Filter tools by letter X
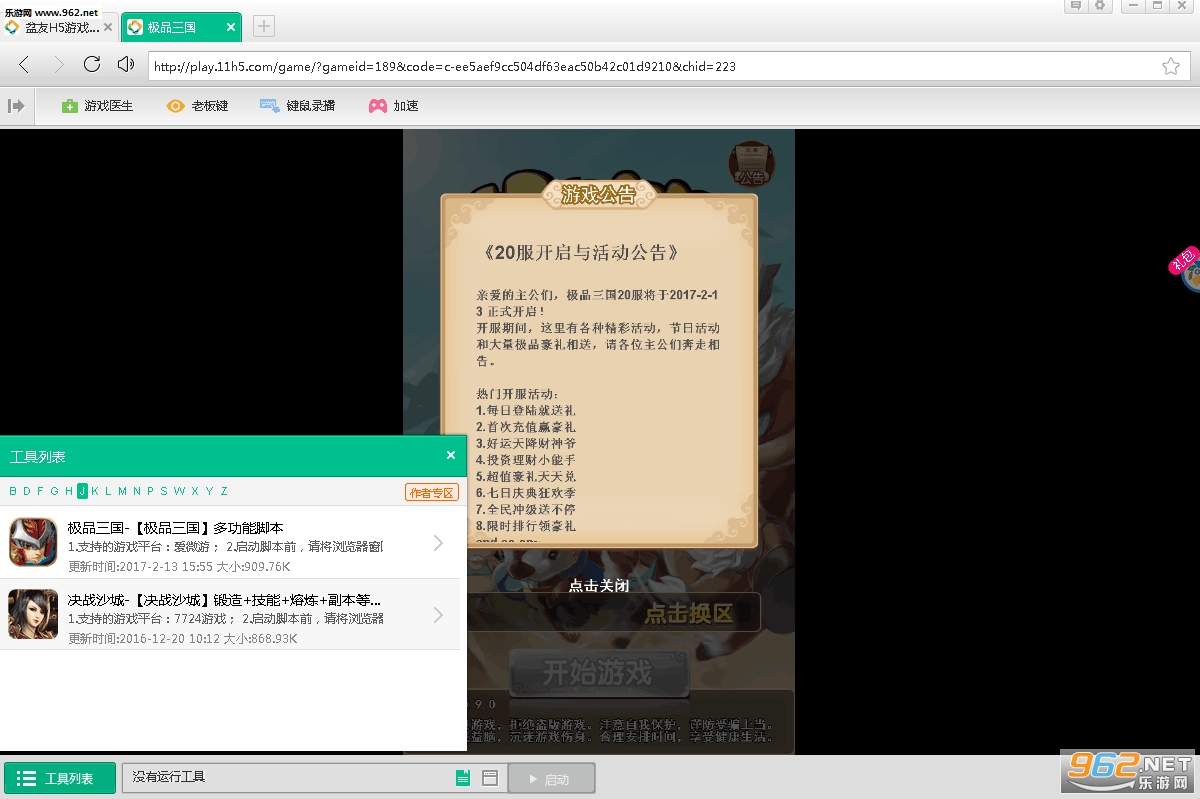The width and height of the screenshot is (1200, 799). (195, 491)
